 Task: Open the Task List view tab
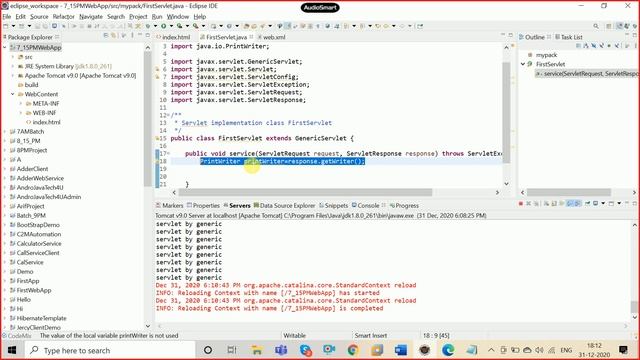(x=569, y=37)
